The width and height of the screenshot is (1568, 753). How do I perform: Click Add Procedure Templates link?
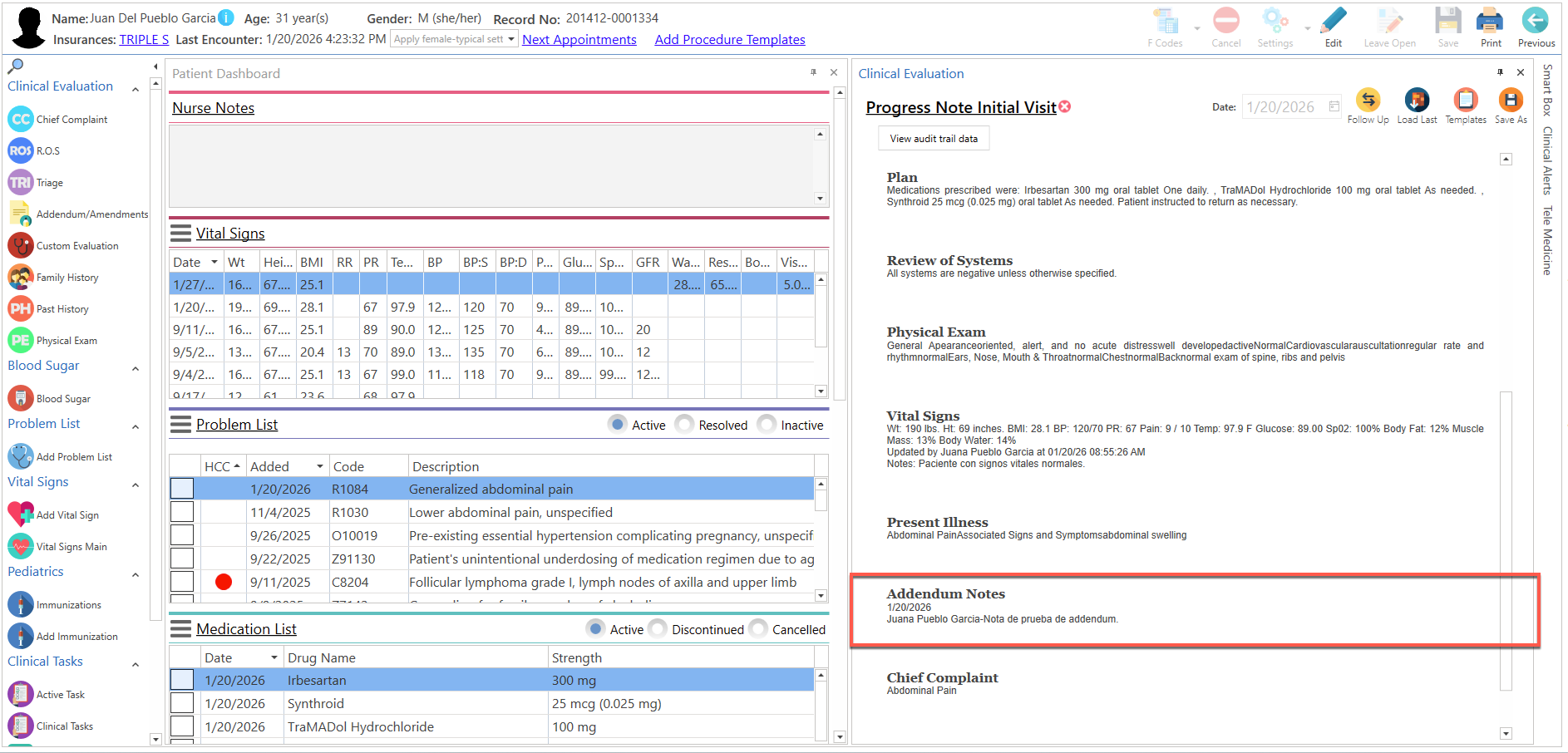click(x=730, y=39)
